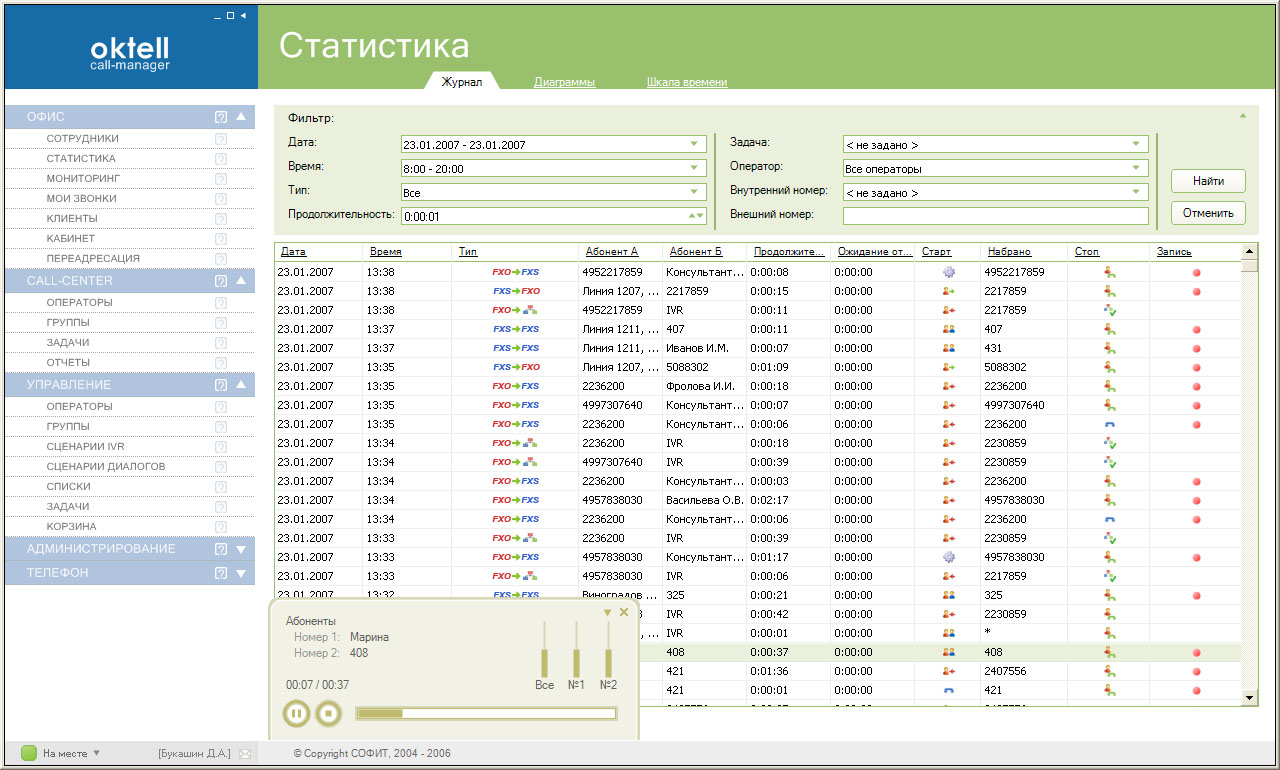Adjust the Все volume slider
This screenshot has height=770, width=1280.
[545, 649]
